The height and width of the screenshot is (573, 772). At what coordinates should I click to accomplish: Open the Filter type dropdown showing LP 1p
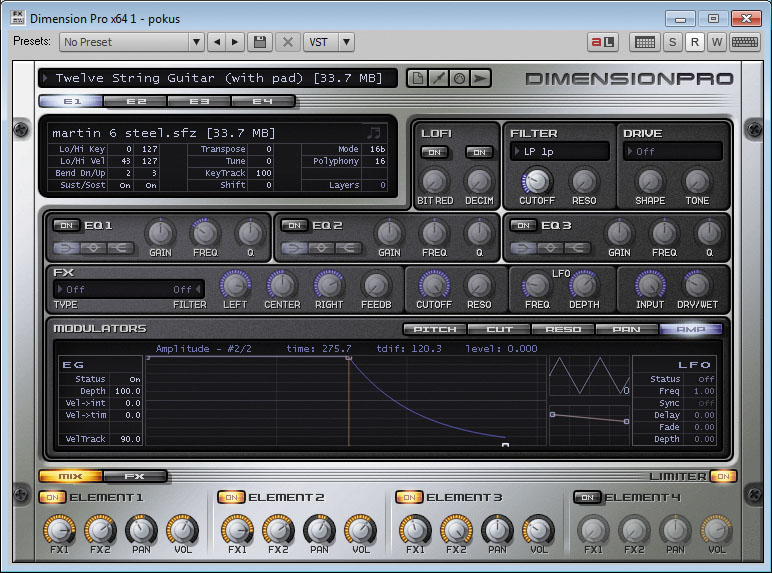point(558,152)
